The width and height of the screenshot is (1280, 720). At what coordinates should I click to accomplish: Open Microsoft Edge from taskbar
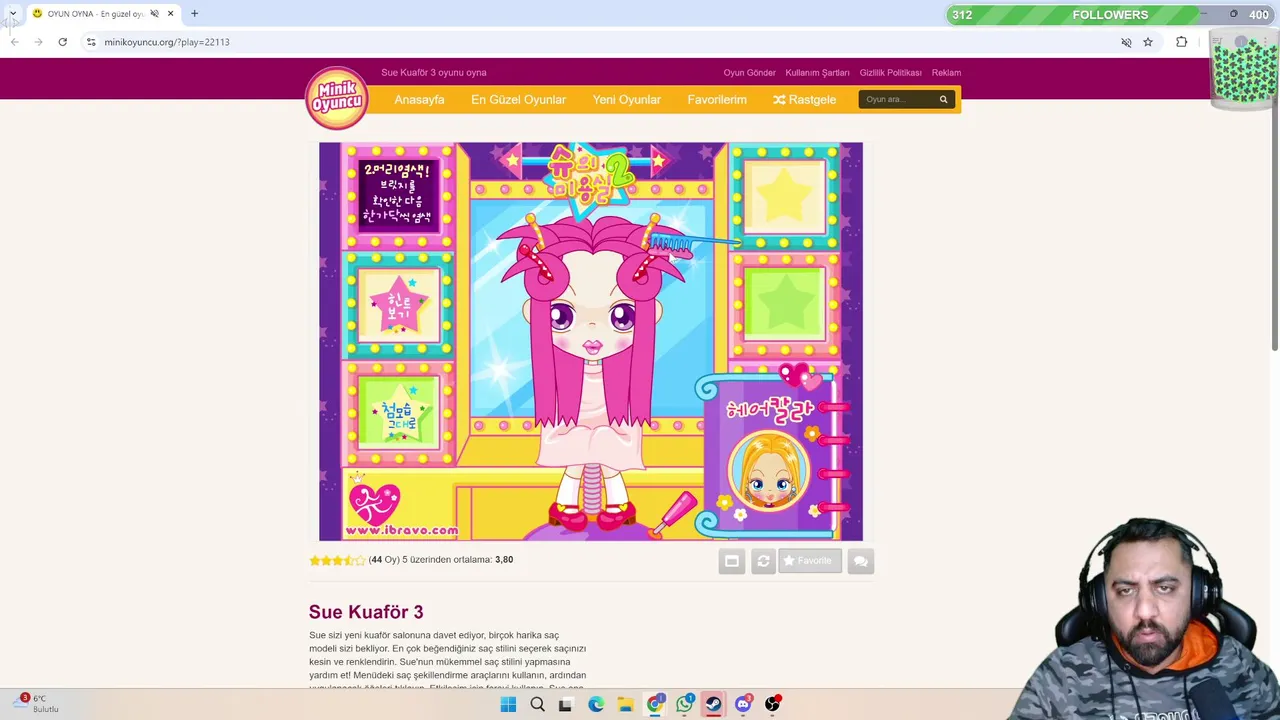(x=596, y=704)
